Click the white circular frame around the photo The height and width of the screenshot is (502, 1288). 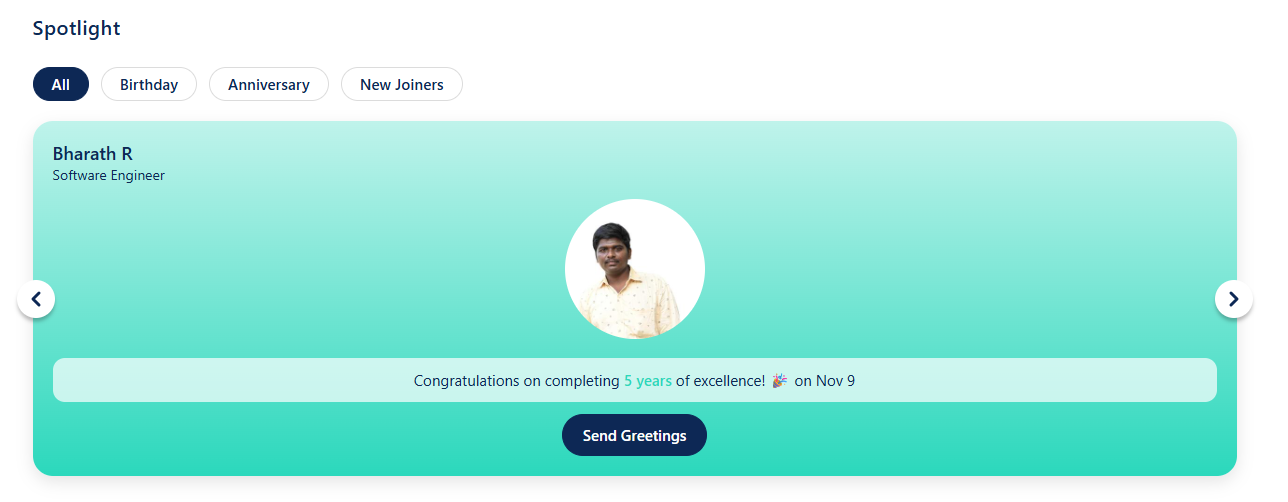click(x=580, y=230)
